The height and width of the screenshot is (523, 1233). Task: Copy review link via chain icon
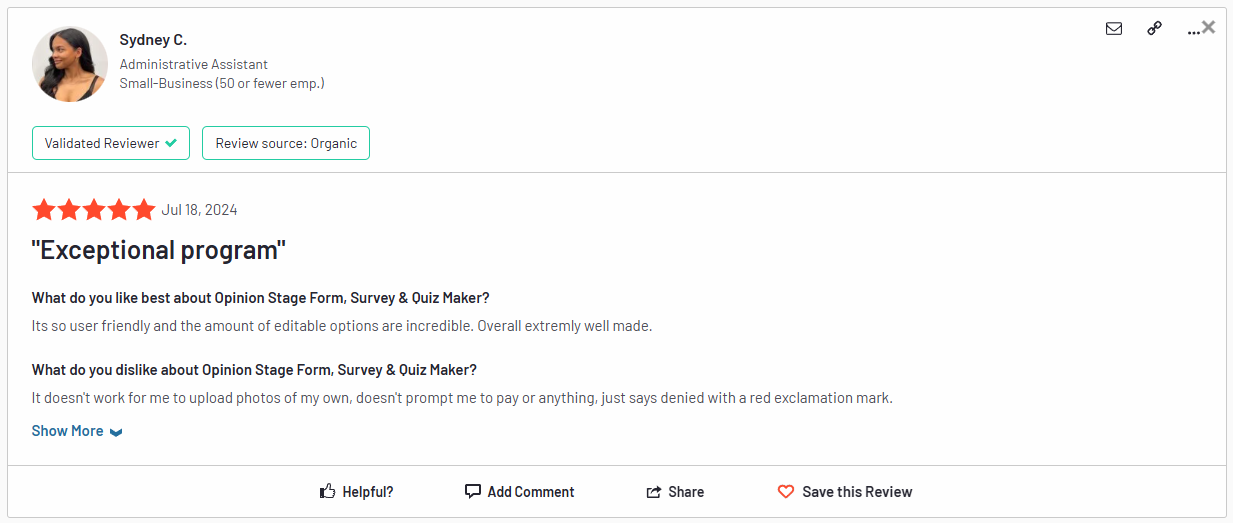pos(1155,29)
